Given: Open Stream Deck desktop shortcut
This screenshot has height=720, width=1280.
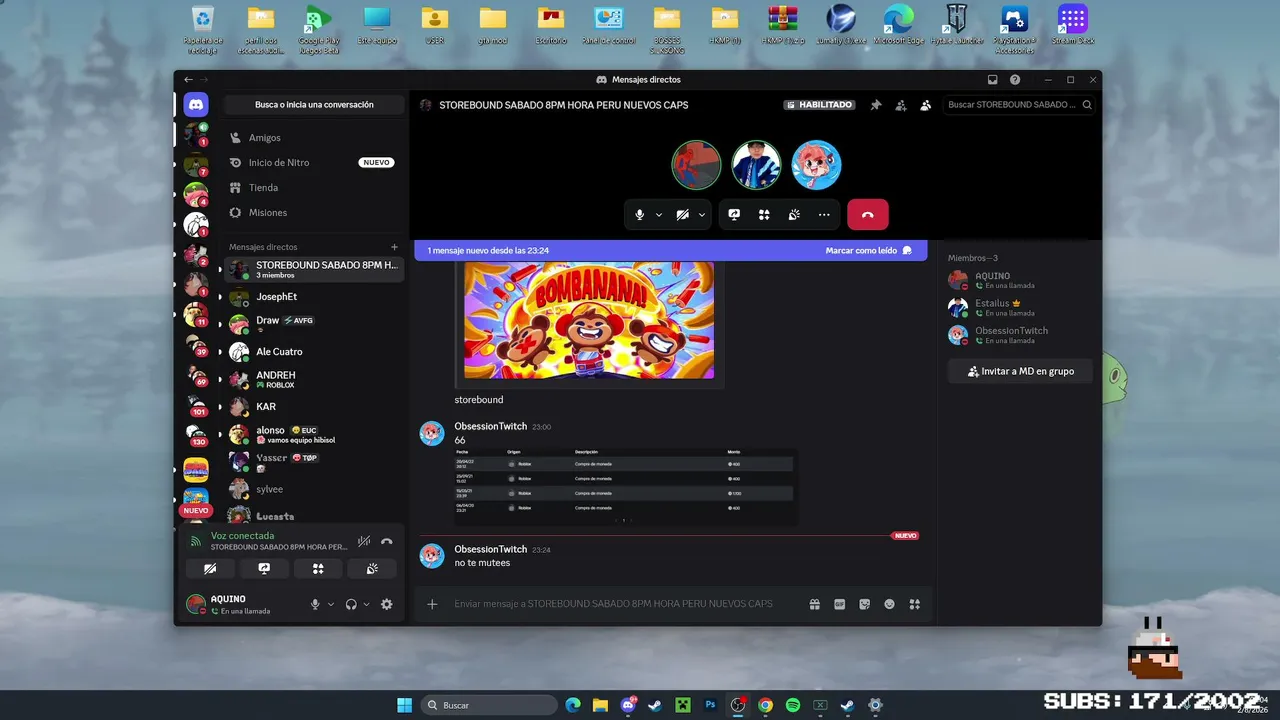Looking at the screenshot, I should 1073,26.
